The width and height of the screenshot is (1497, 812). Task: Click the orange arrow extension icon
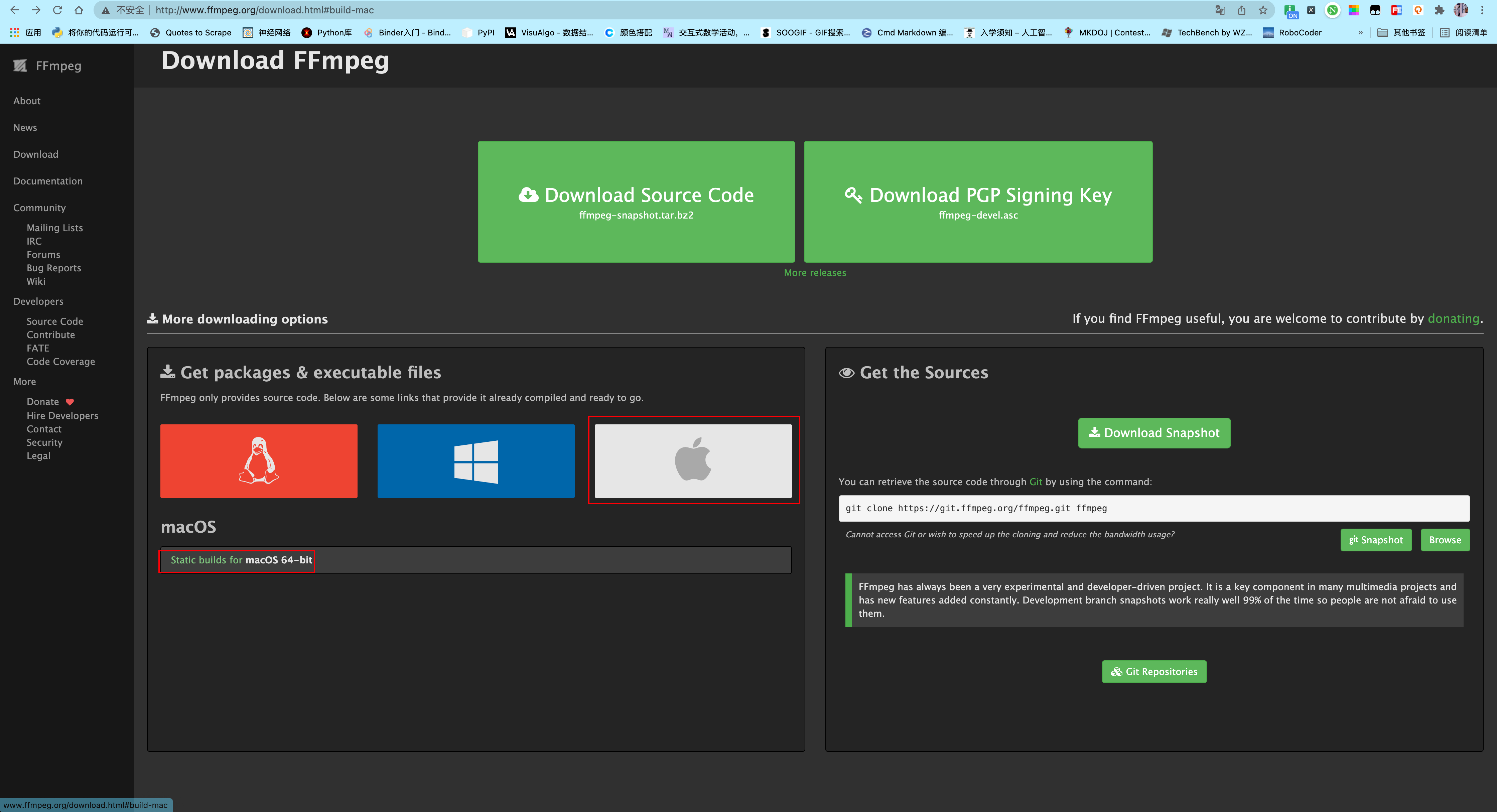(x=1418, y=10)
